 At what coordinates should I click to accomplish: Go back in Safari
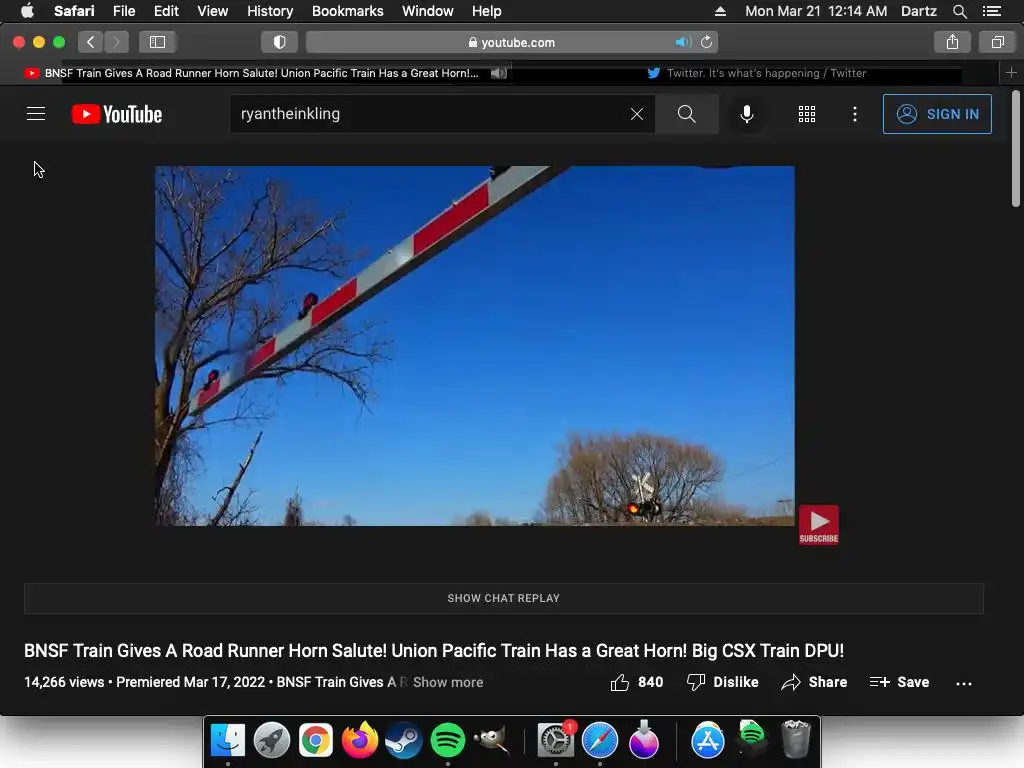(91, 42)
